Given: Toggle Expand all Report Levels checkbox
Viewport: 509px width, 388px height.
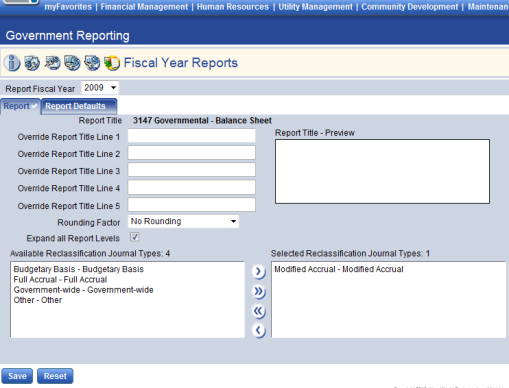Looking at the screenshot, I should 135,237.
